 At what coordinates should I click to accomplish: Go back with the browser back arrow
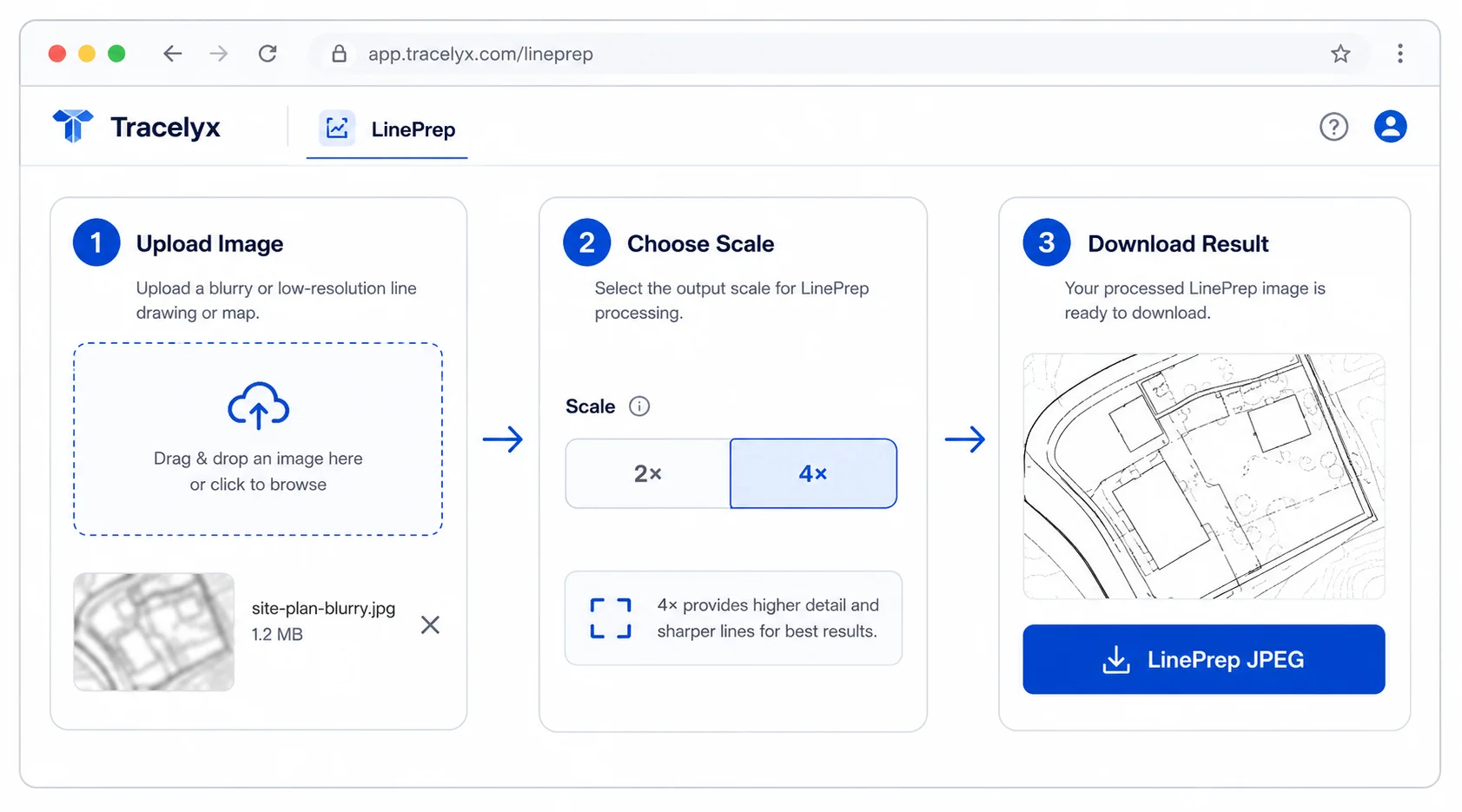[173, 54]
